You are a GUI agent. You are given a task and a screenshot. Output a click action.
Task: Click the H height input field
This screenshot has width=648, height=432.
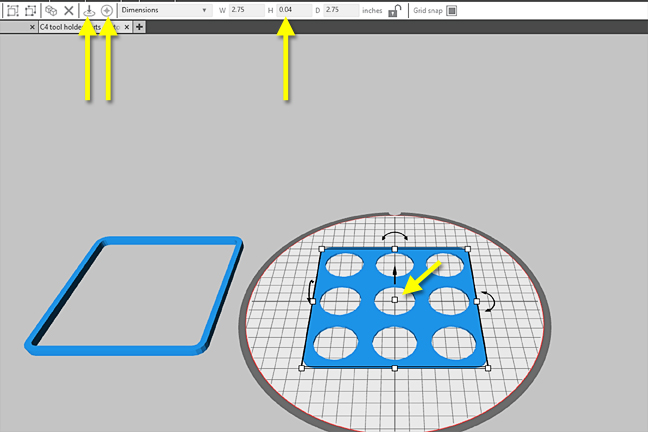294,10
